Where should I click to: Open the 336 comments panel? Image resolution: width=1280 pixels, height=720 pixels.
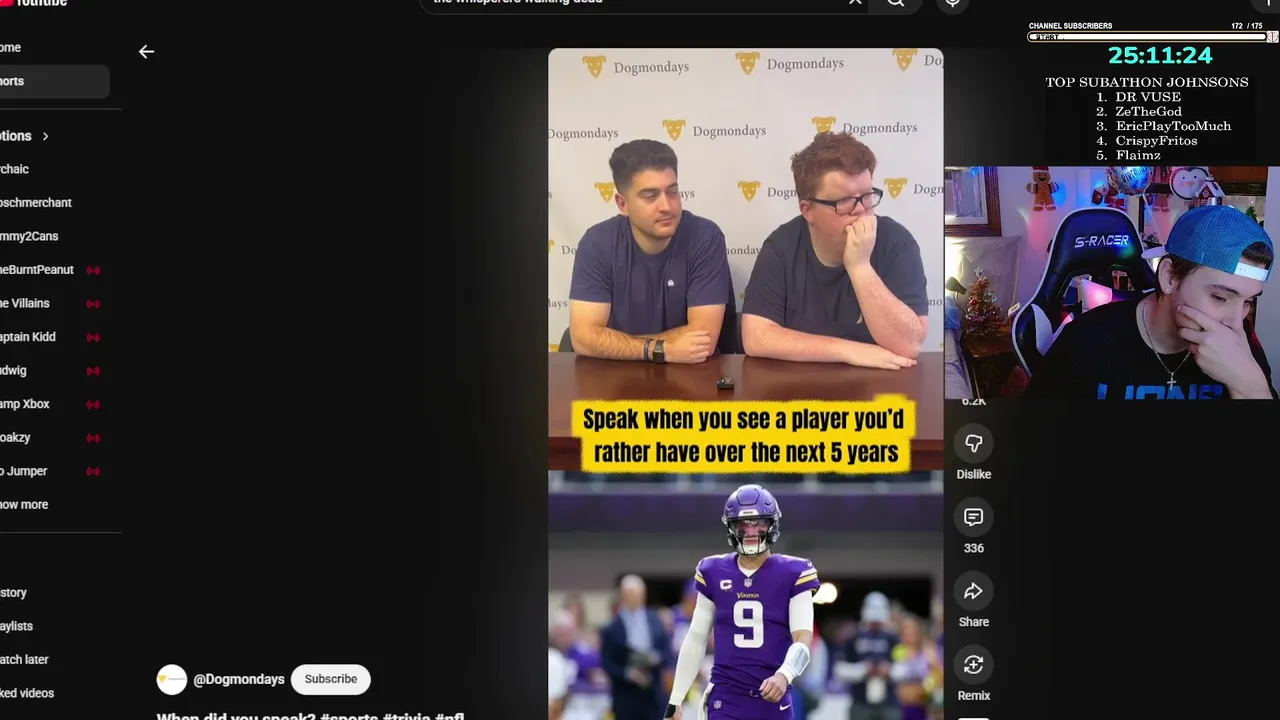click(x=973, y=517)
